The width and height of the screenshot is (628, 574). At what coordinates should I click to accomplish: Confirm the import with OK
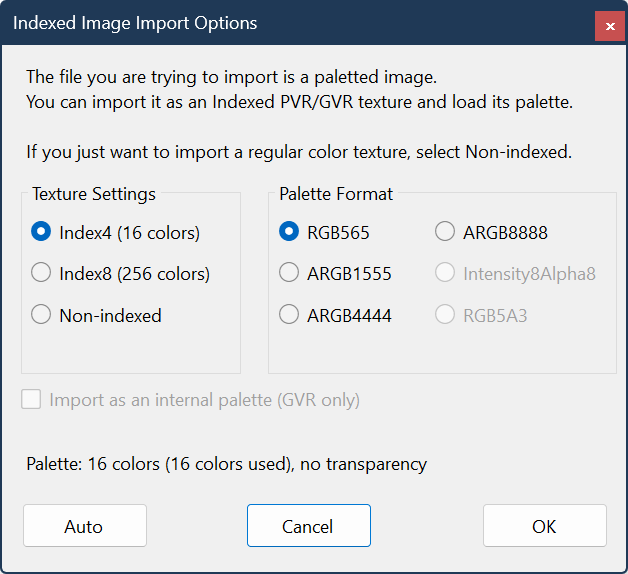point(544,526)
